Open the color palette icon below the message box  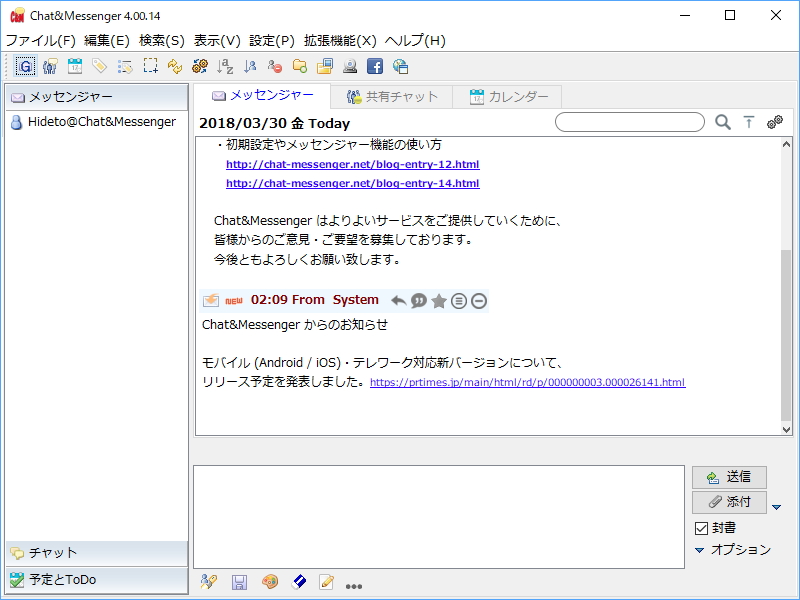click(270, 583)
